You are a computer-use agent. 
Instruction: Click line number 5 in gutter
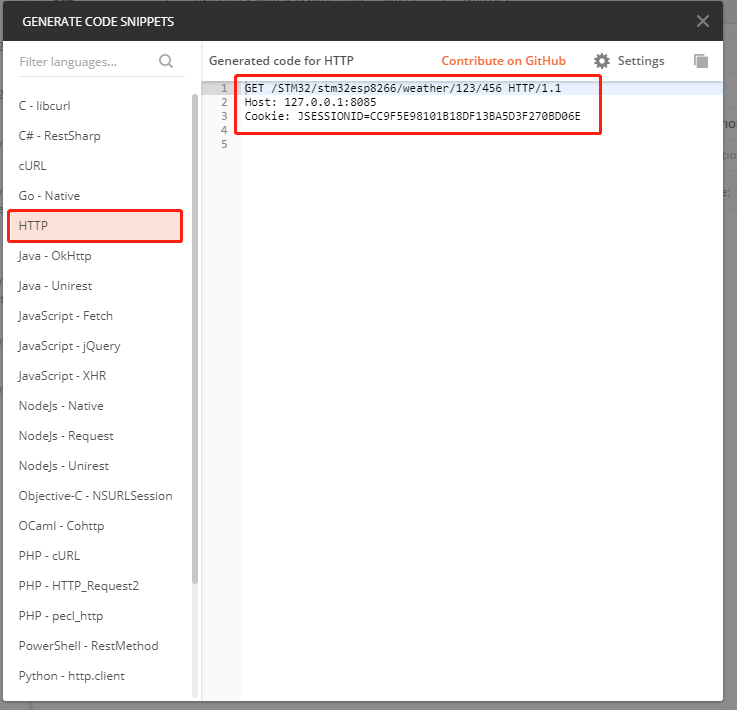[x=224, y=144]
